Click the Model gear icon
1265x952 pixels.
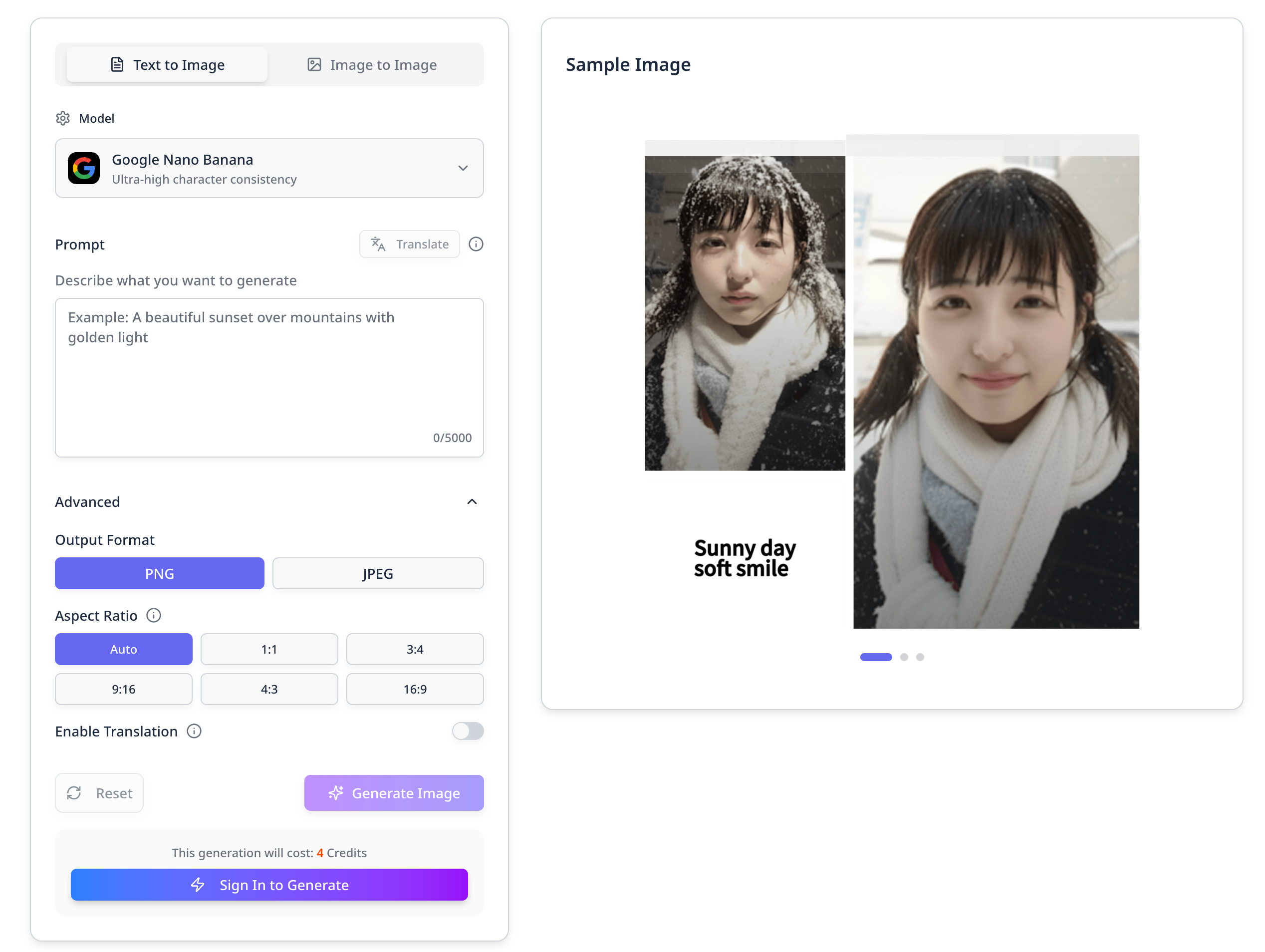(x=63, y=118)
